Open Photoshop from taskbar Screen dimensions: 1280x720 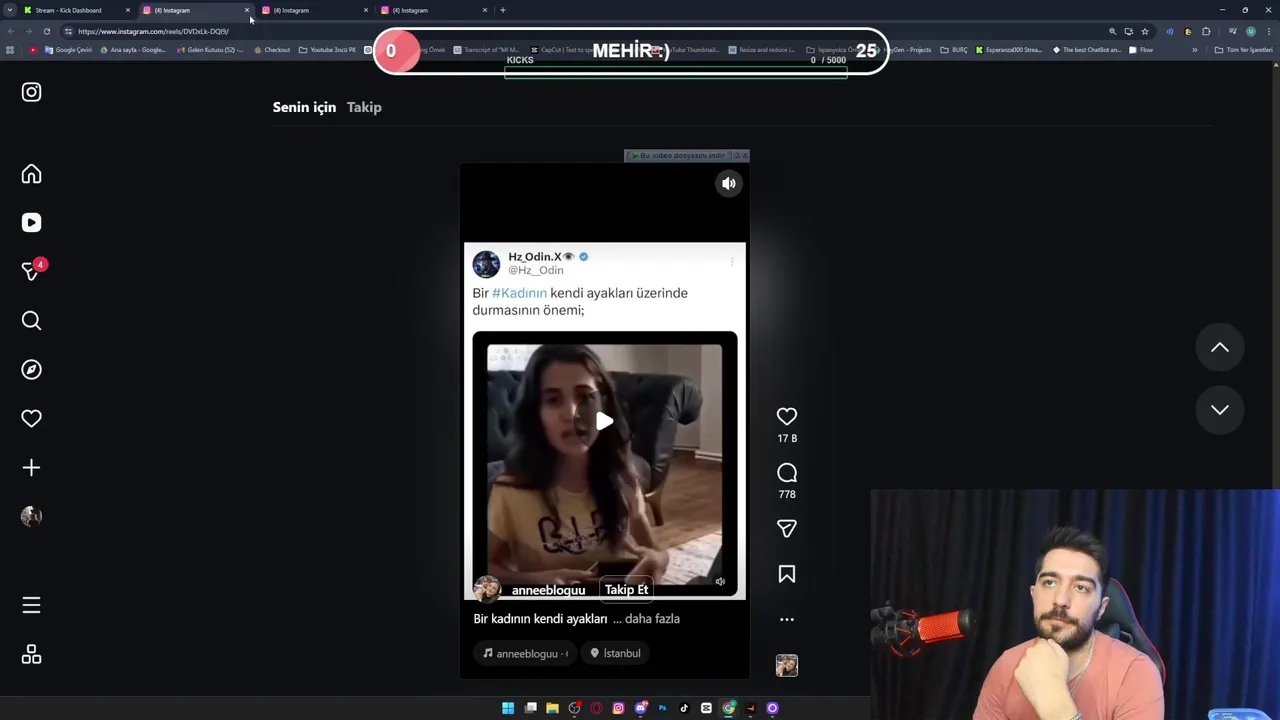[662, 708]
